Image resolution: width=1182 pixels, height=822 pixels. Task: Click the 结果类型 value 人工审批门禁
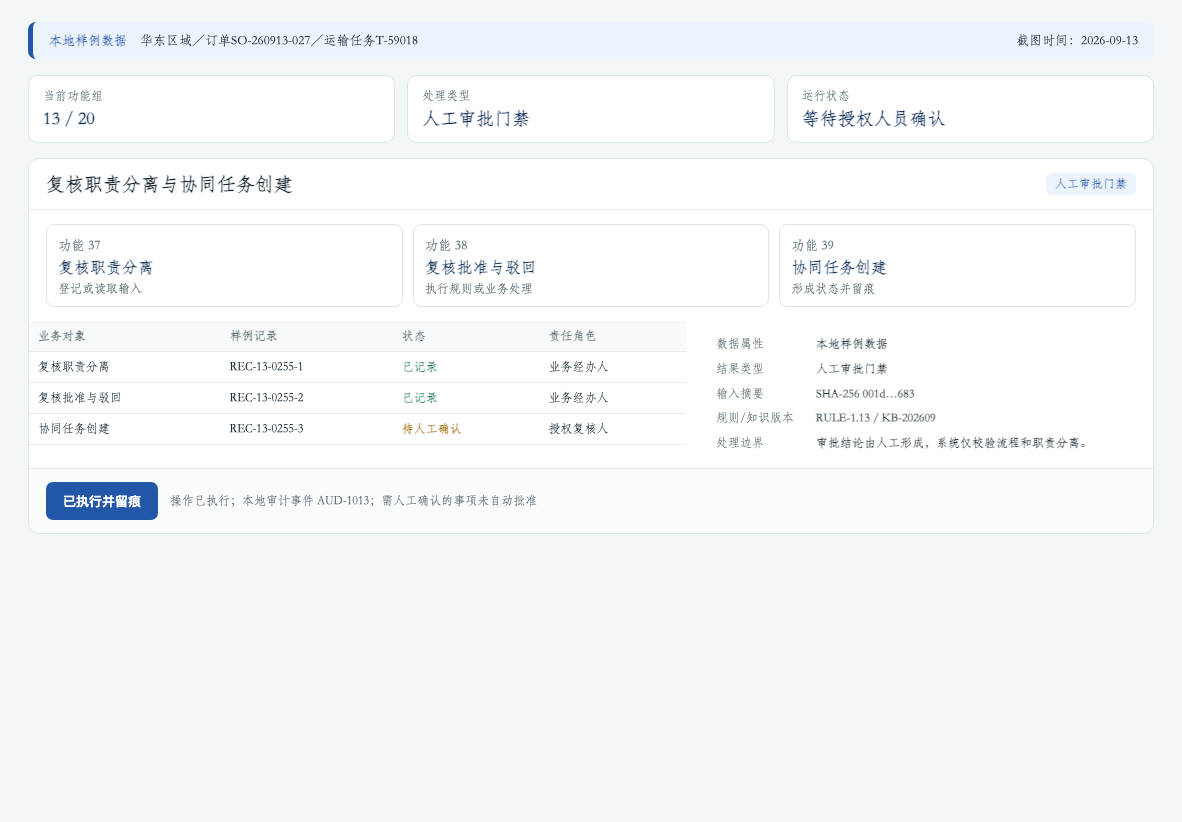pos(851,370)
